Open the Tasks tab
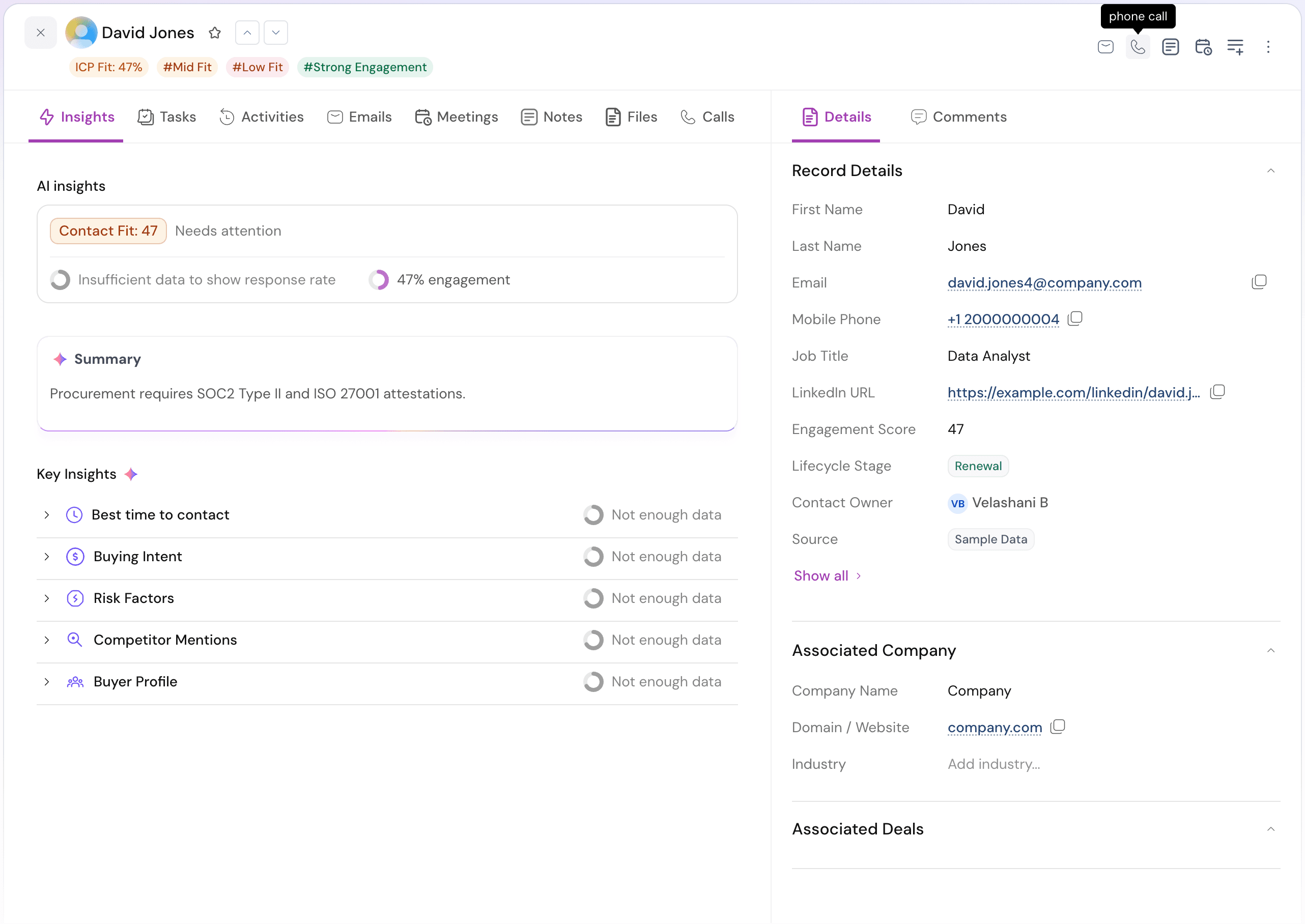Image resolution: width=1305 pixels, height=924 pixels. [167, 117]
